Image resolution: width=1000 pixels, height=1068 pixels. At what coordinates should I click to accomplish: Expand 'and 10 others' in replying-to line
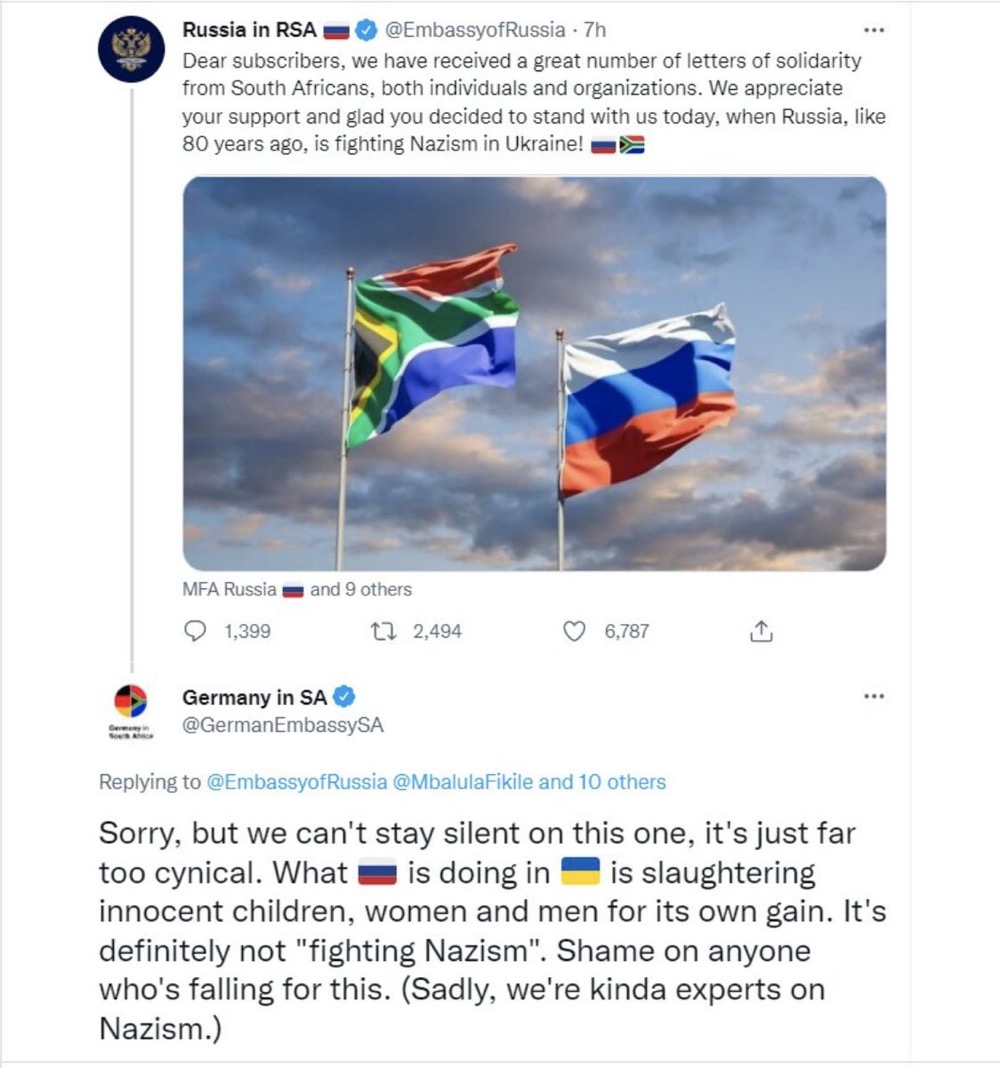point(602,782)
